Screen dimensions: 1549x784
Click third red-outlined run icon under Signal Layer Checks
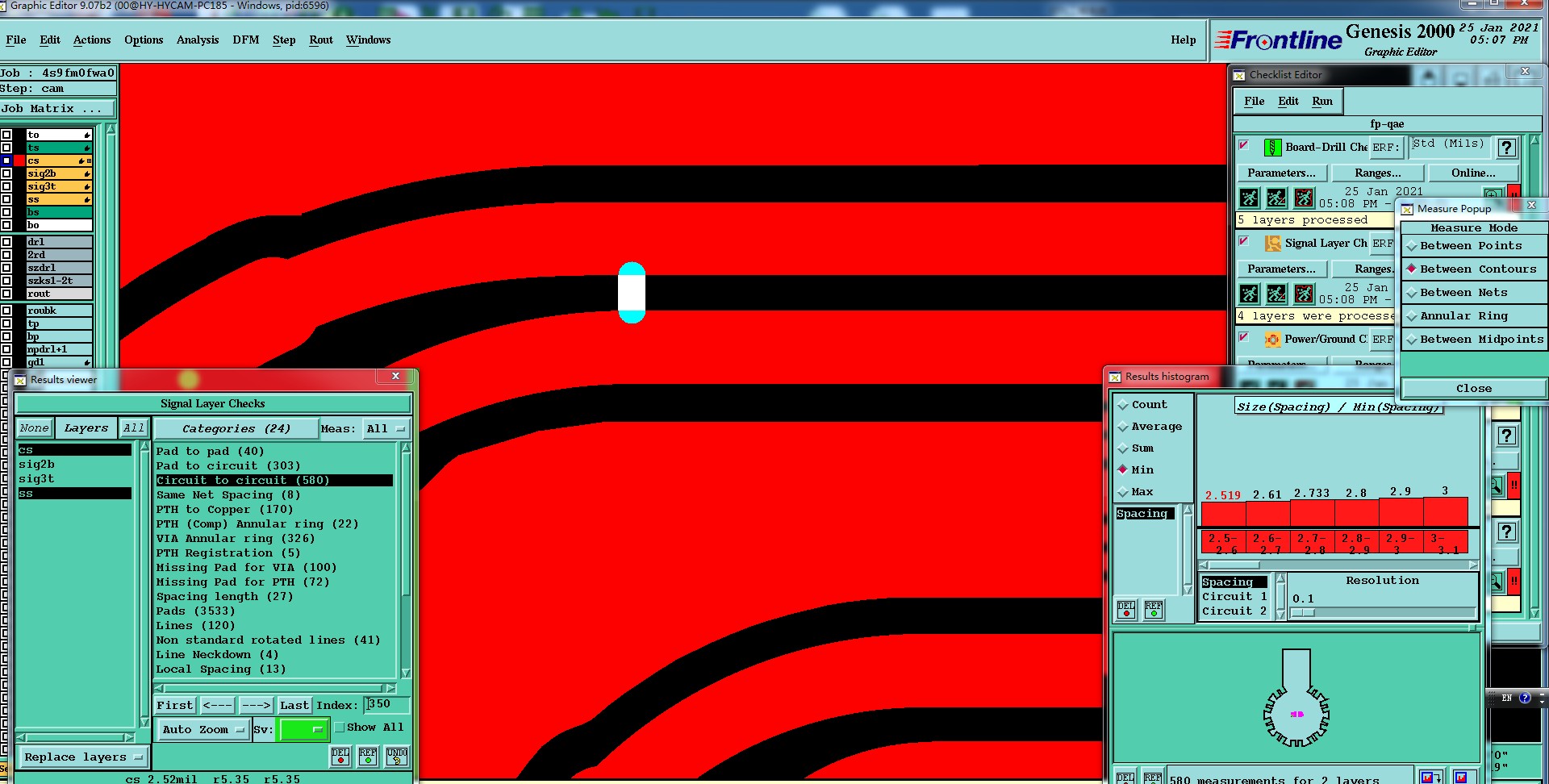coord(1304,294)
